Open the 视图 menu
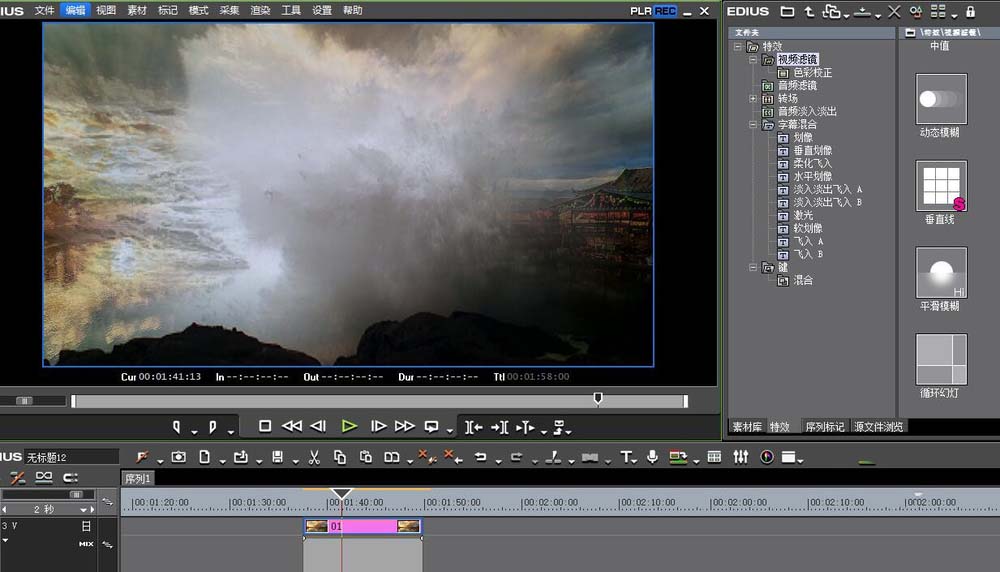Screen dimensions: 1000x572 (106, 10)
